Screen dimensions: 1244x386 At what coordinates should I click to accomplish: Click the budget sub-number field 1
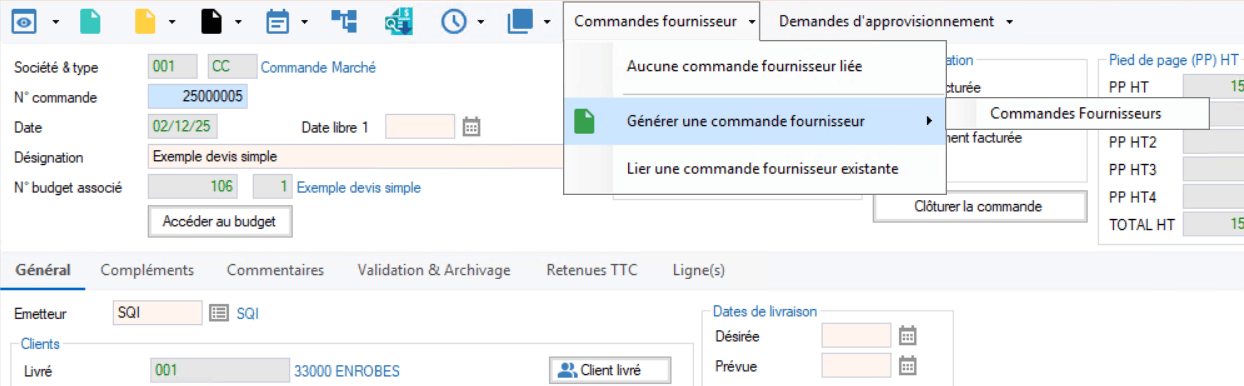272,187
